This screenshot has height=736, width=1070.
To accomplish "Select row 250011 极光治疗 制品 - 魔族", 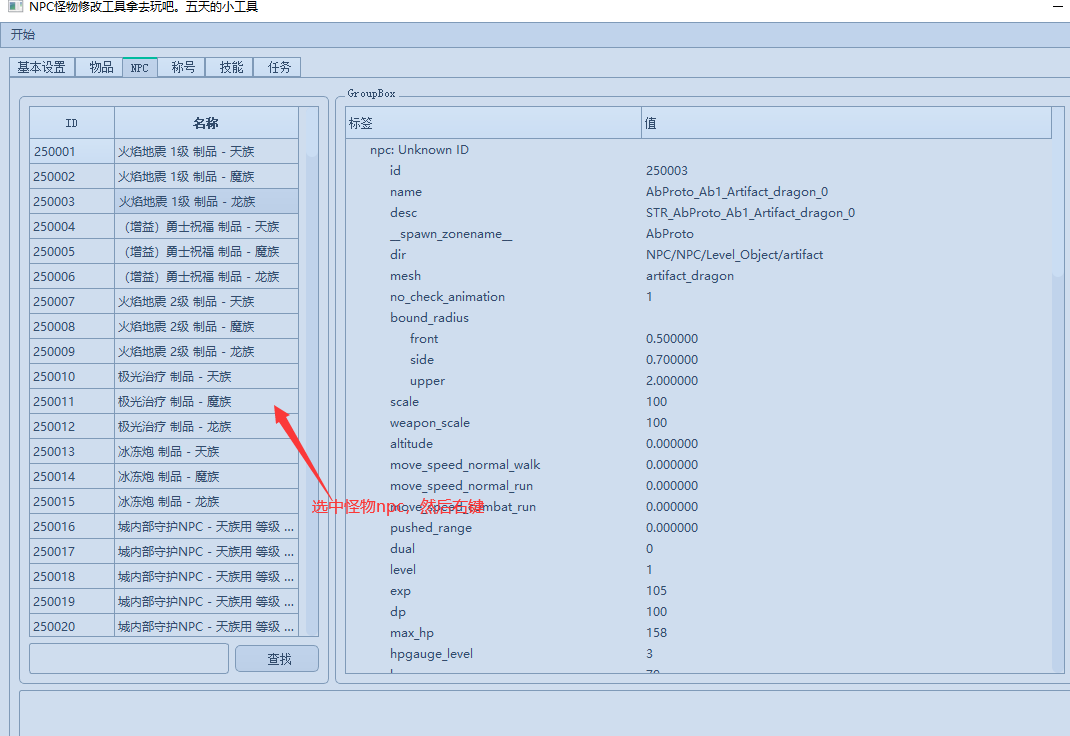I will click(x=164, y=401).
